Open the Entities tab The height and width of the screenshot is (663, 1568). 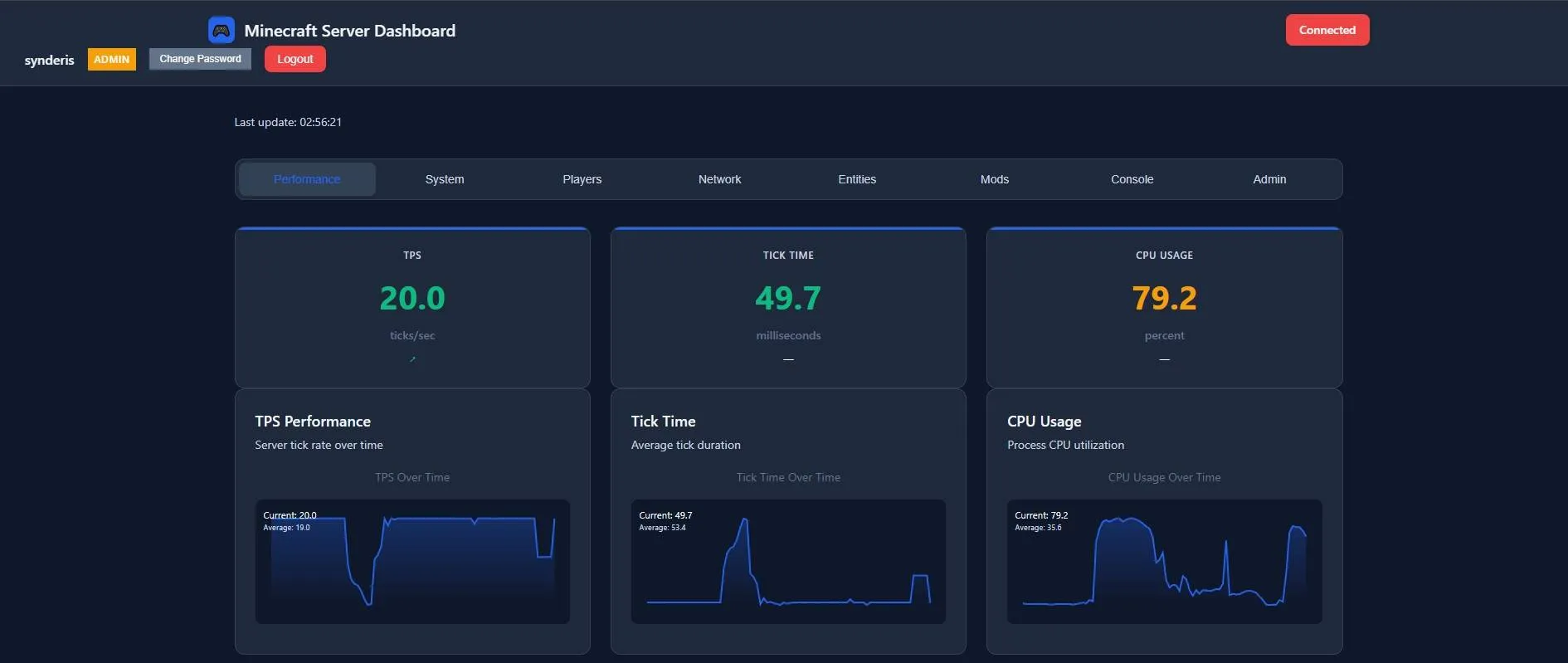click(857, 179)
